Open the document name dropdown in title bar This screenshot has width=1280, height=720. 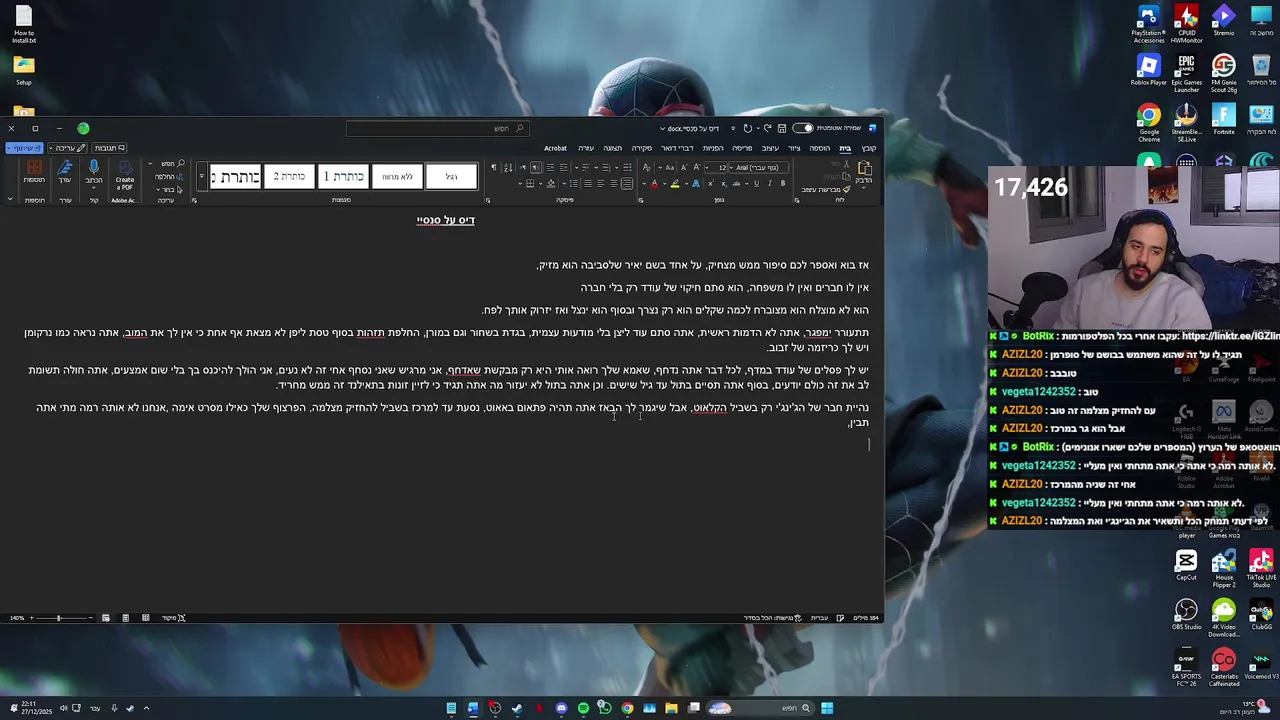662,128
